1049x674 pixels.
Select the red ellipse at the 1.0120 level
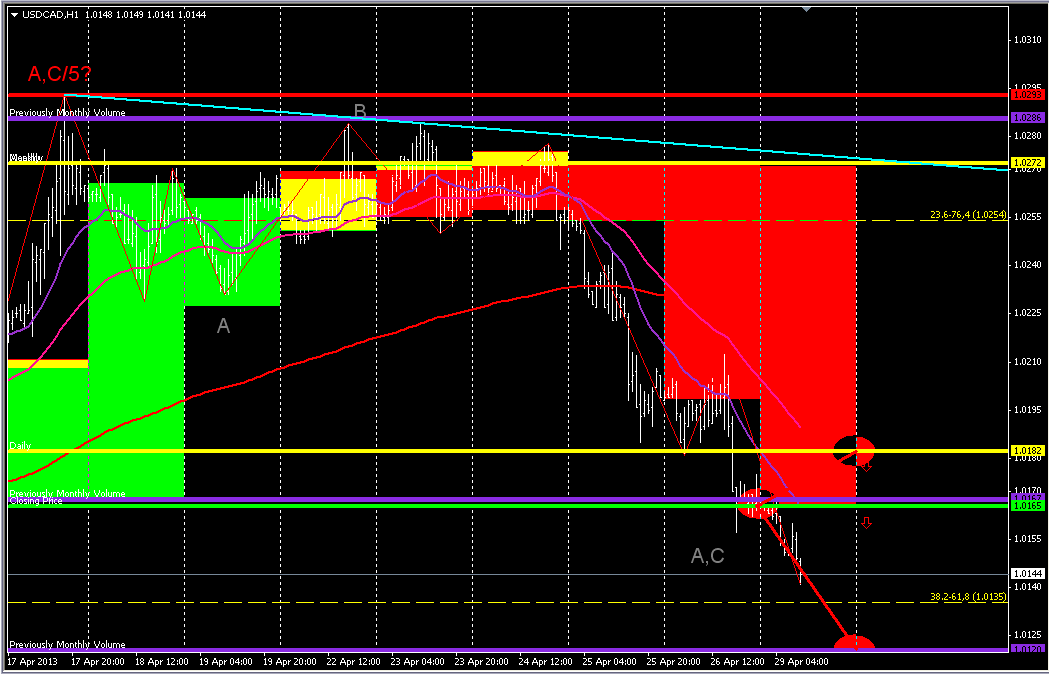(x=854, y=643)
